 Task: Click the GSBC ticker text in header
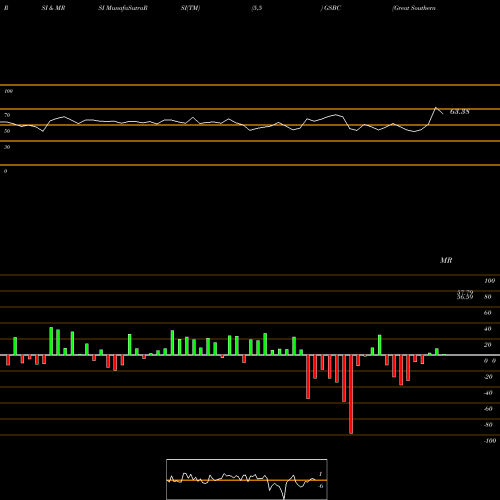(332, 8)
